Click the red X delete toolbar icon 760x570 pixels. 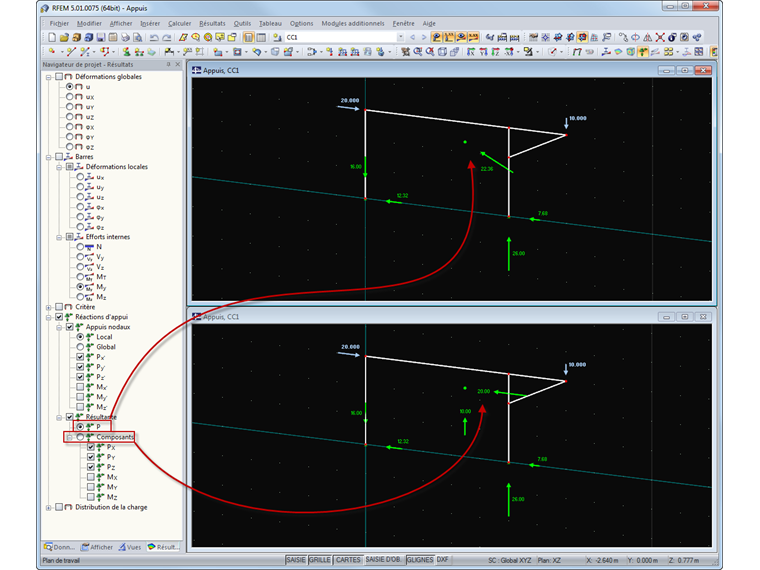tap(660, 37)
